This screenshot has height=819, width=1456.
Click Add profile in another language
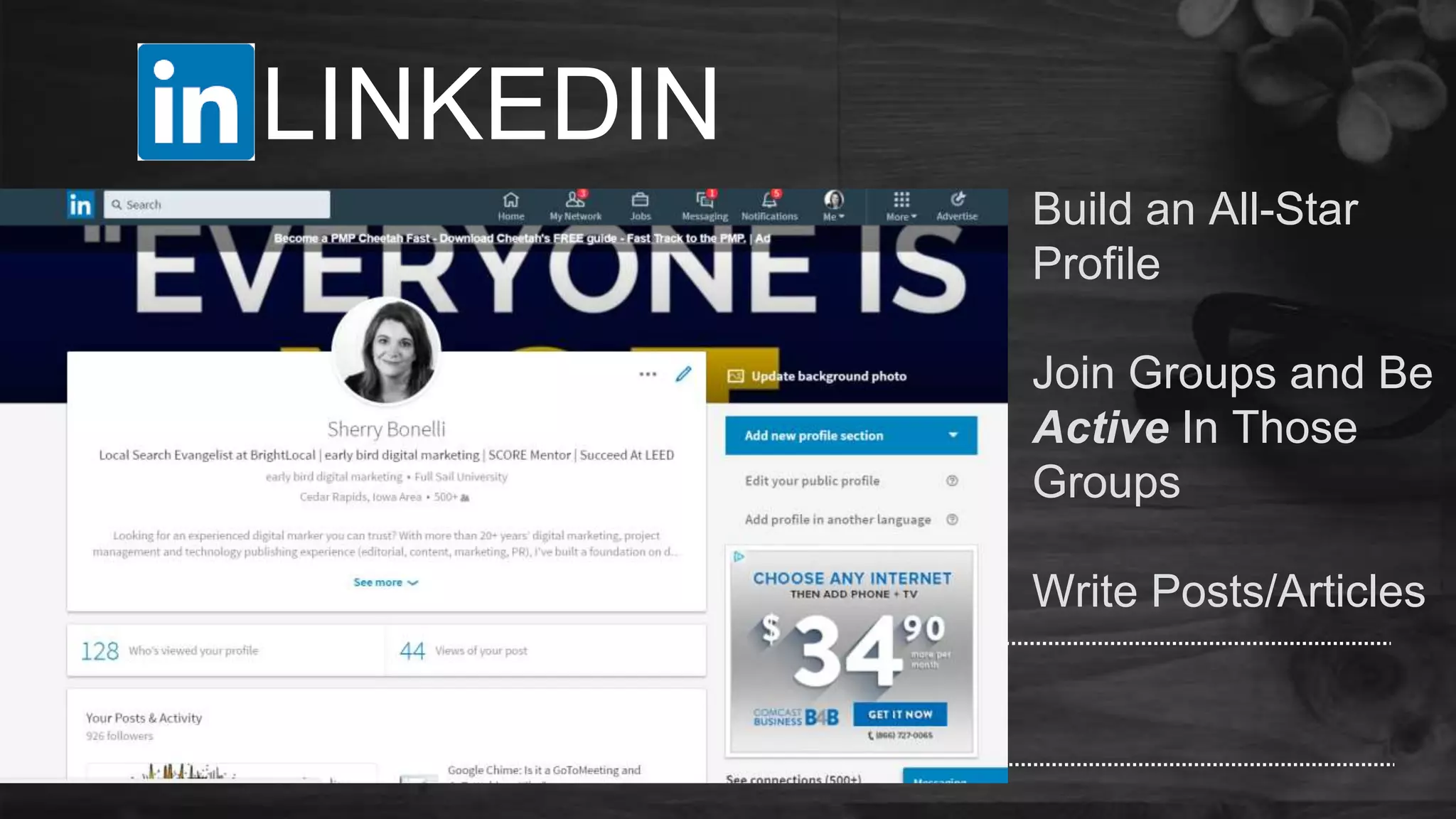[x=837, y=520]
